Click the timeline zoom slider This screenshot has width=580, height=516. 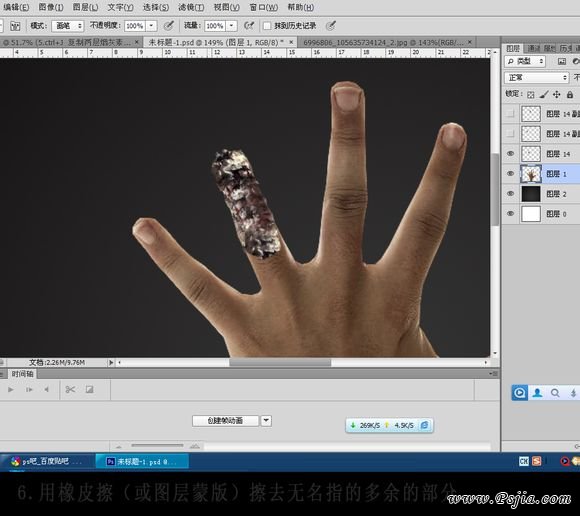coord(157,446)
